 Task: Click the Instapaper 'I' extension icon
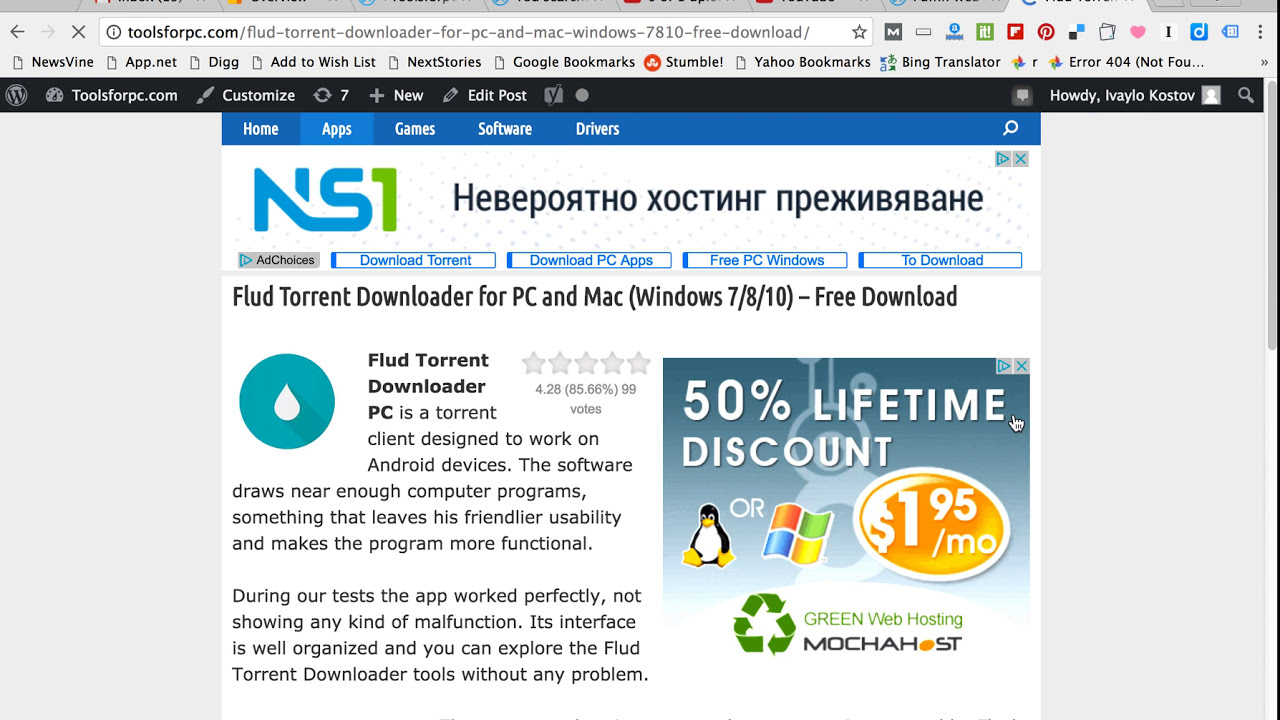point(1168,32)
